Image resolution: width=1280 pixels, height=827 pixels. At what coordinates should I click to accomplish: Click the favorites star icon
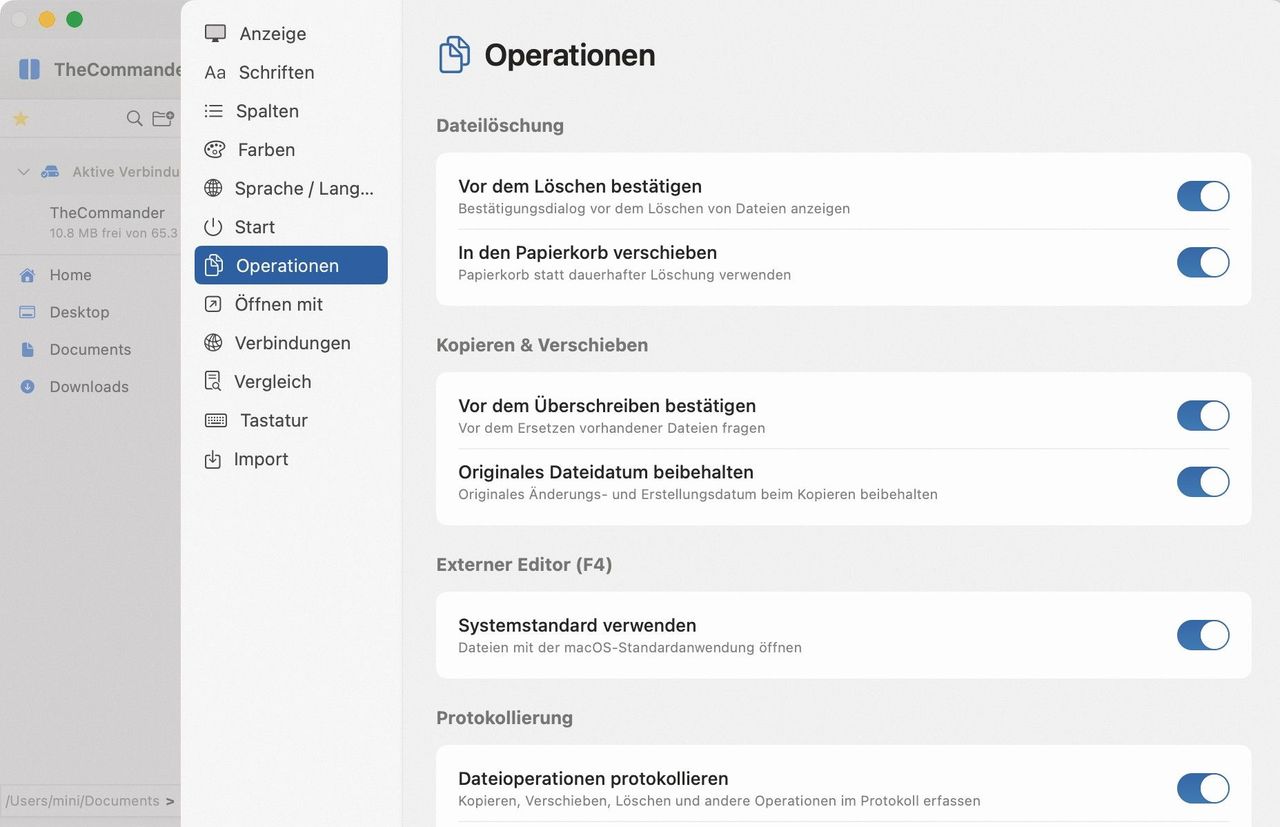click(20, 119)
